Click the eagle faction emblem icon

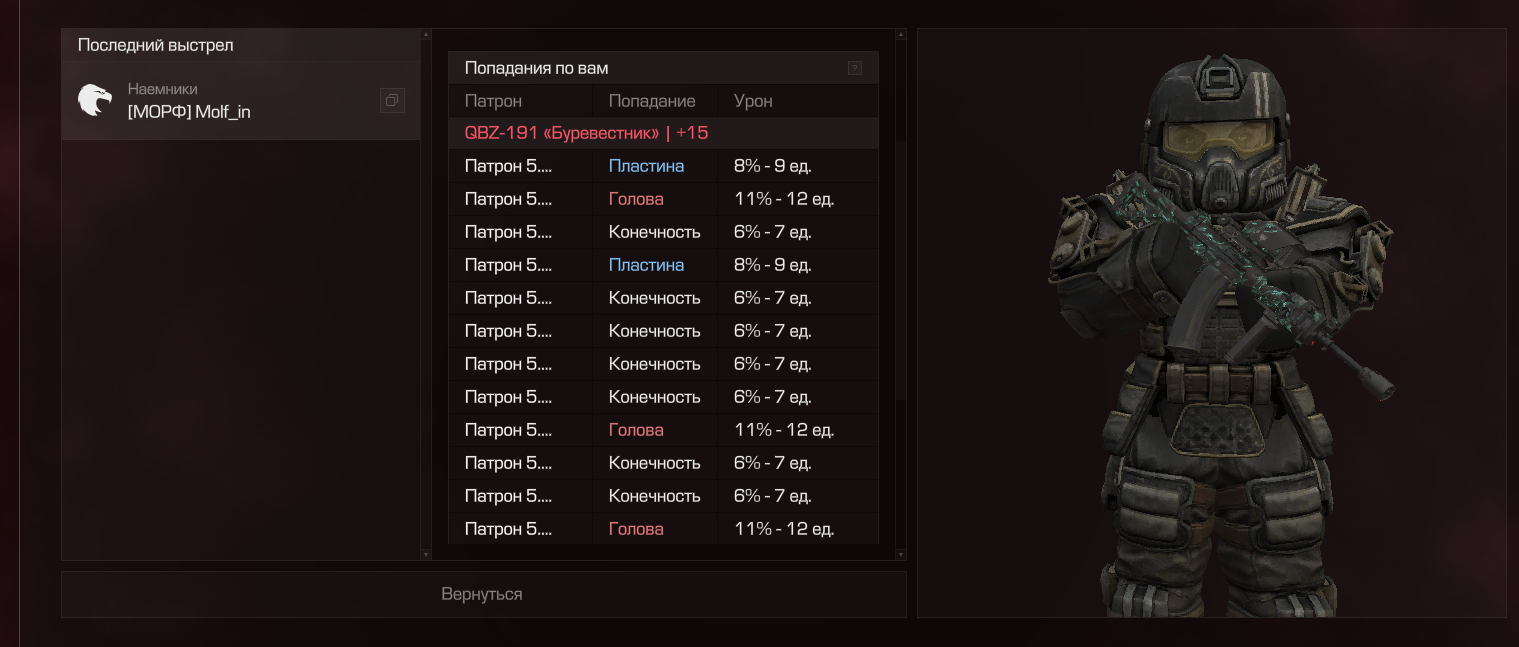point(95,100)
